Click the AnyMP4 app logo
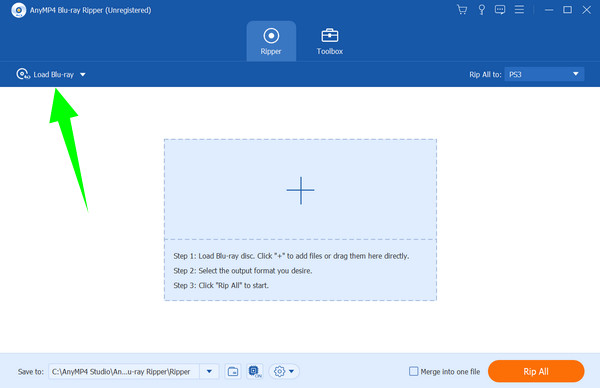Screen dimensions: 600x388 [18, 10]
